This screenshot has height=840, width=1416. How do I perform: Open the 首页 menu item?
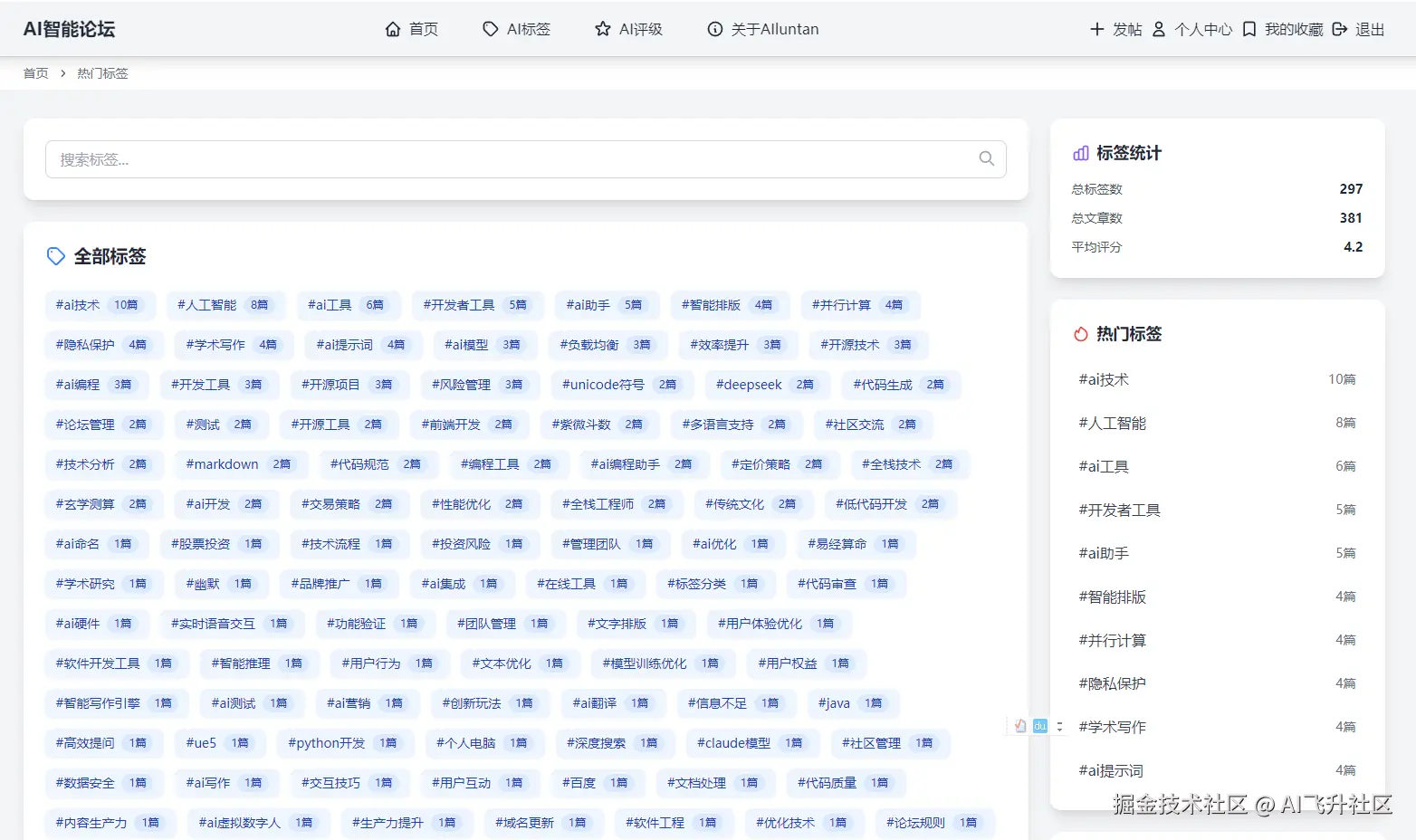[x=412, y=29]
